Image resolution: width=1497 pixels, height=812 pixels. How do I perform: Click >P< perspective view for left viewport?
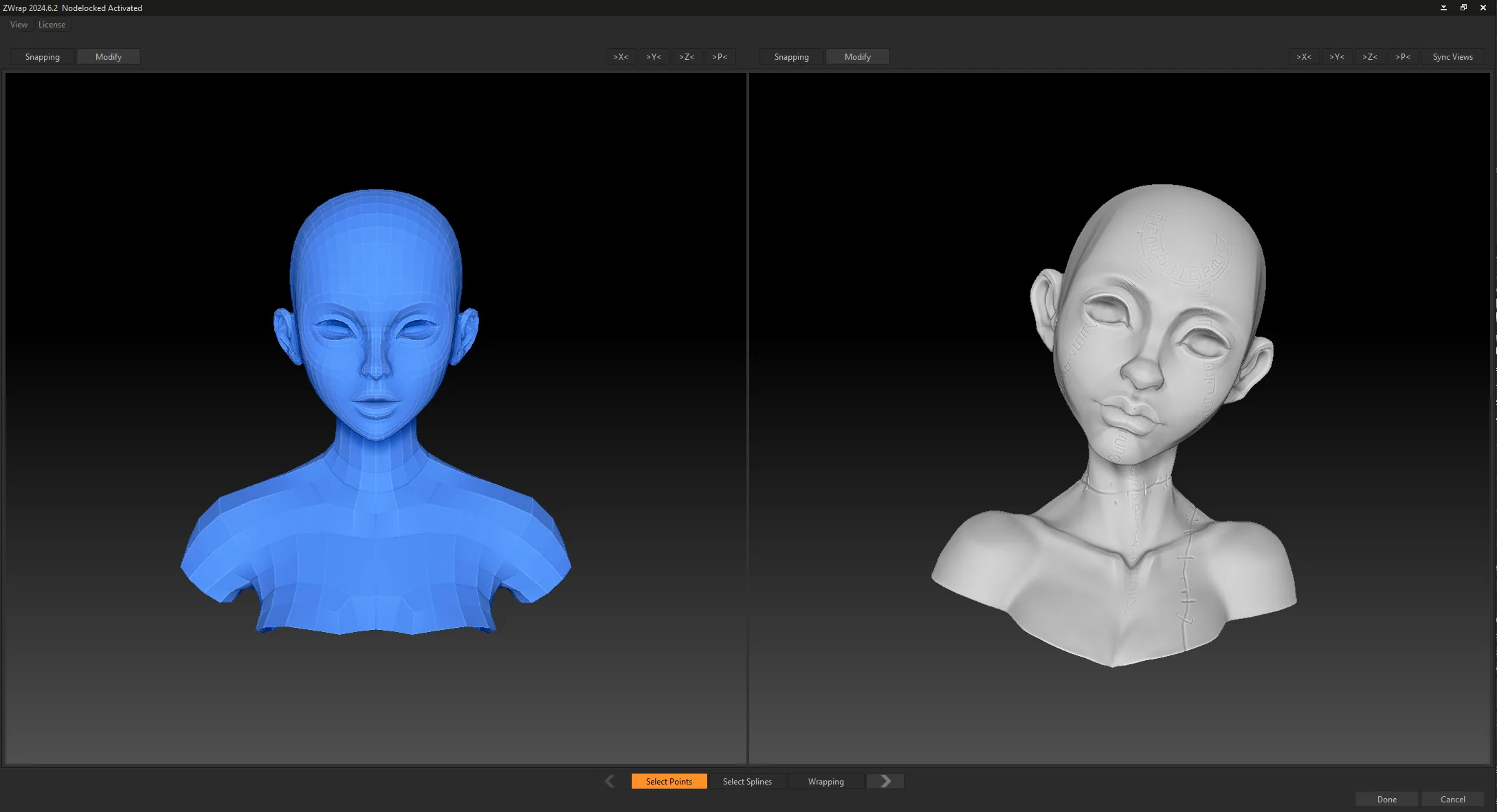coord(720,57)
